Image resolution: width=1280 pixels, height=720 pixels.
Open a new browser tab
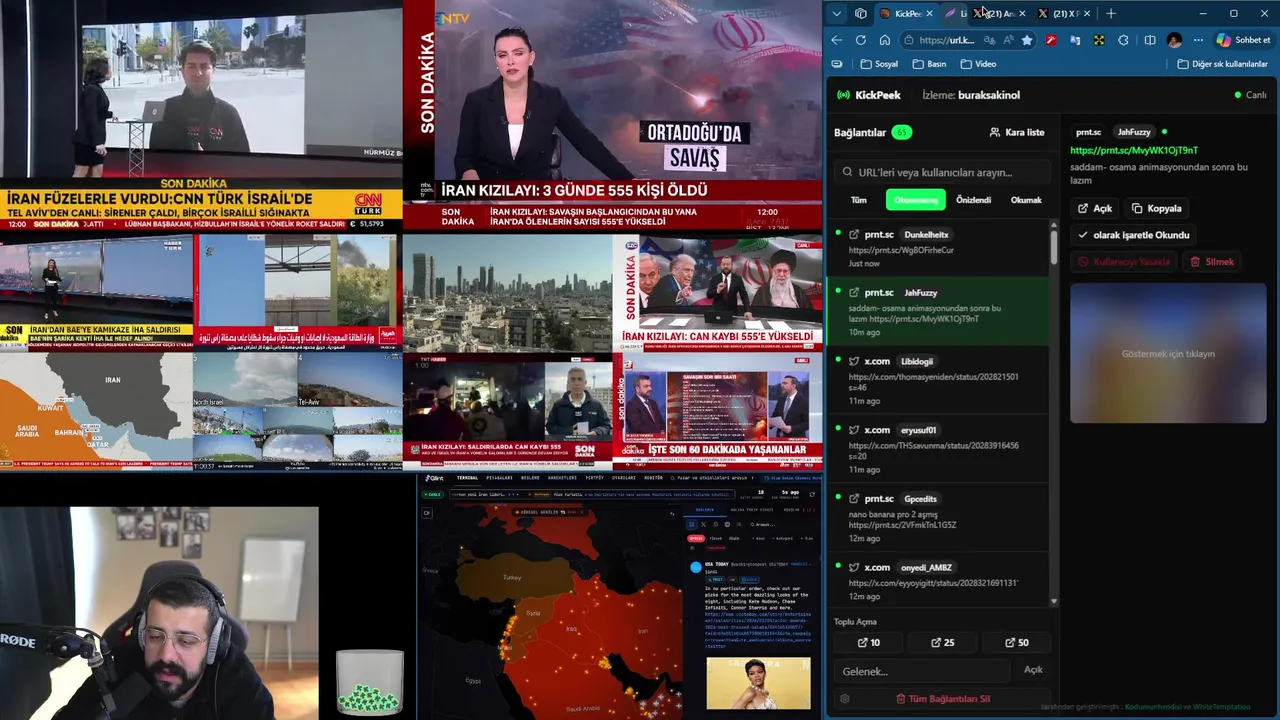[1110, 13]
